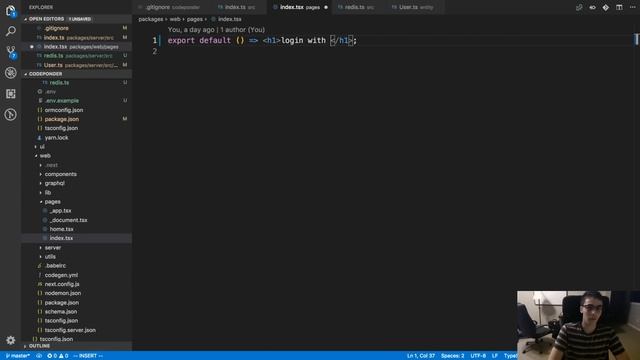Open the Search view in activity bar
The image size is (640, 360).
11,31
